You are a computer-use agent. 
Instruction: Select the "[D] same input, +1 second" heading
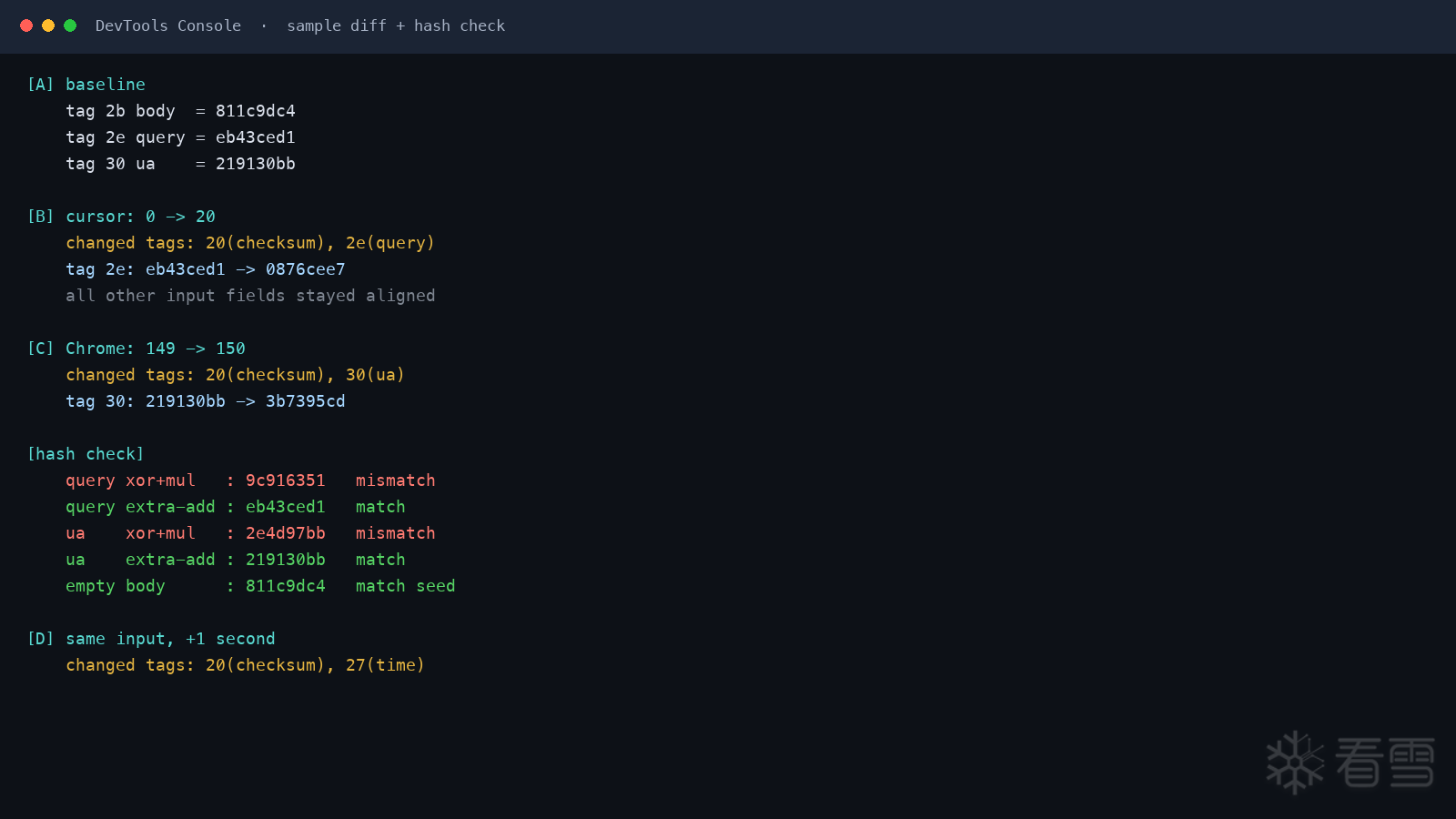coord(151,639)
